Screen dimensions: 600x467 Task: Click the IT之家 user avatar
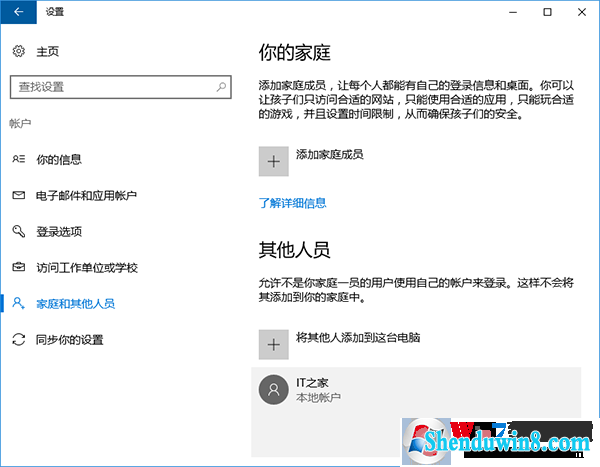pos(274,390)
